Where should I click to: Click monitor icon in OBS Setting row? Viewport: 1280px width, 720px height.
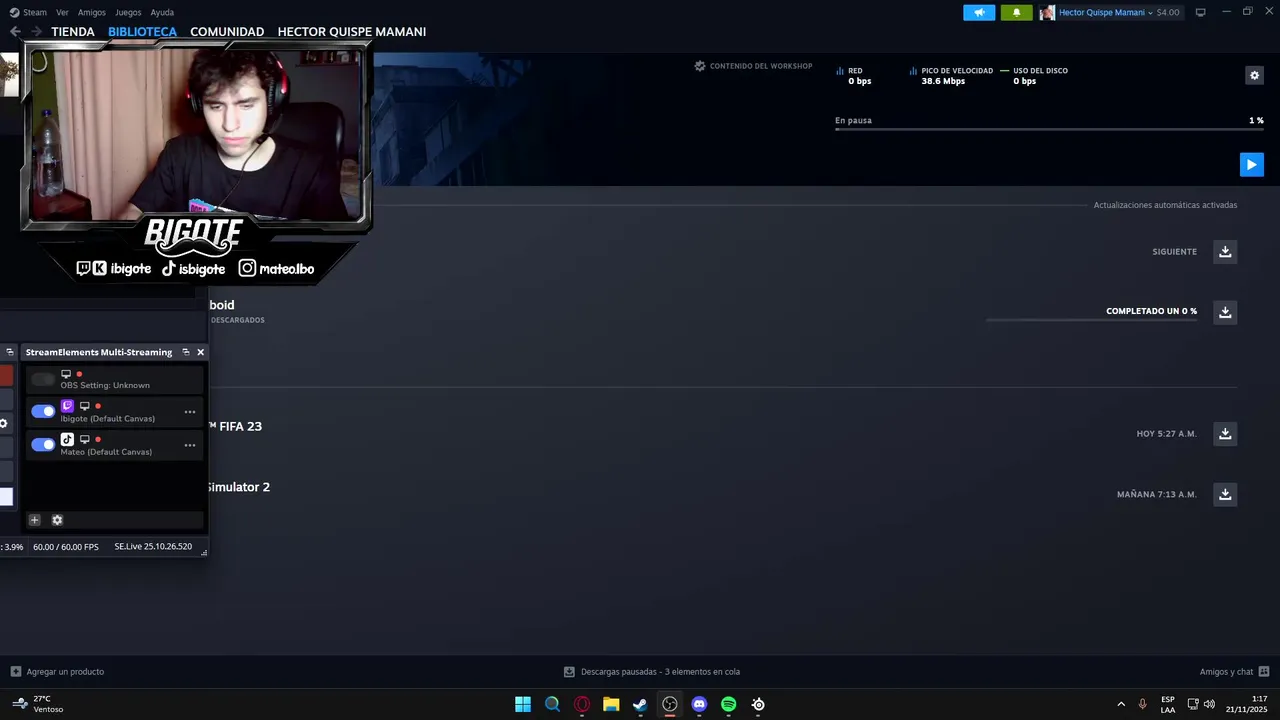click(66, 374)
